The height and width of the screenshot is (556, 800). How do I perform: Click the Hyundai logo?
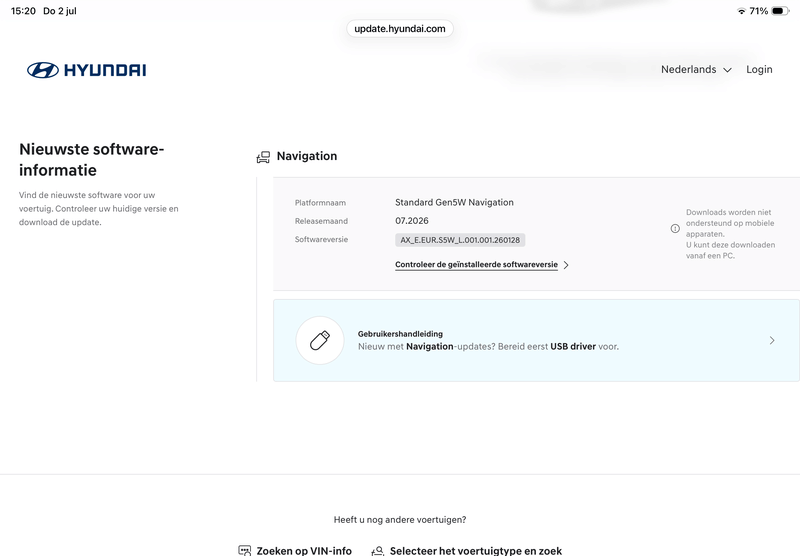pyautogui.click(x=86, y=70)
